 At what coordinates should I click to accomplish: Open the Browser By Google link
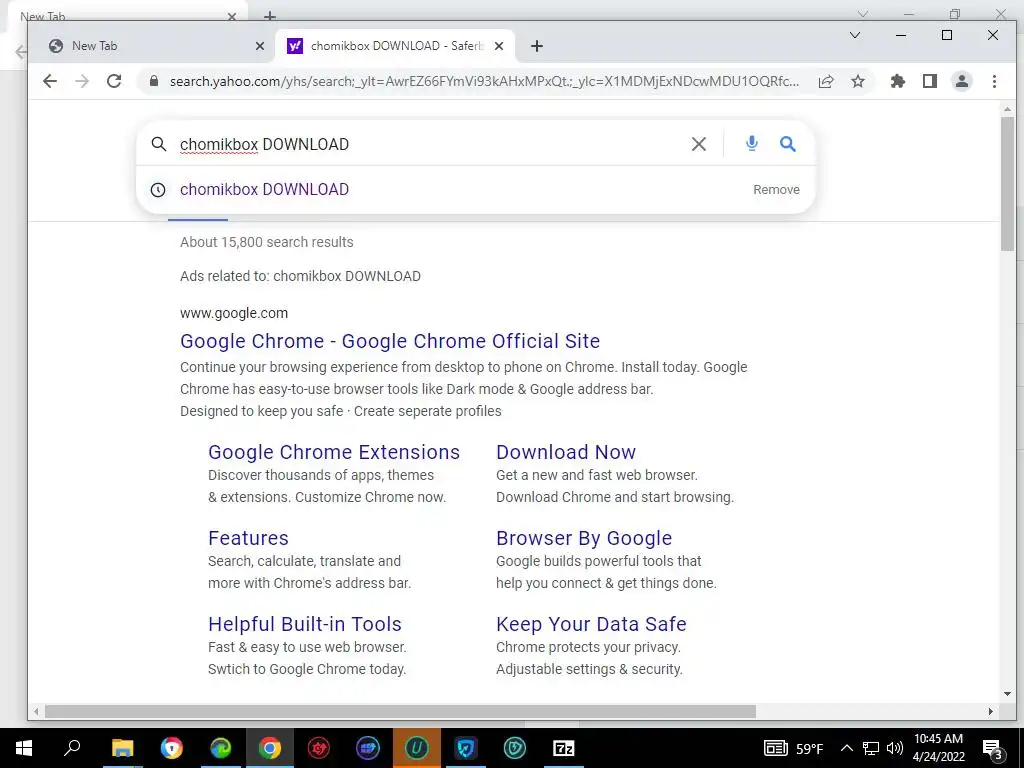pyautogui.click(x=584, y=538)
